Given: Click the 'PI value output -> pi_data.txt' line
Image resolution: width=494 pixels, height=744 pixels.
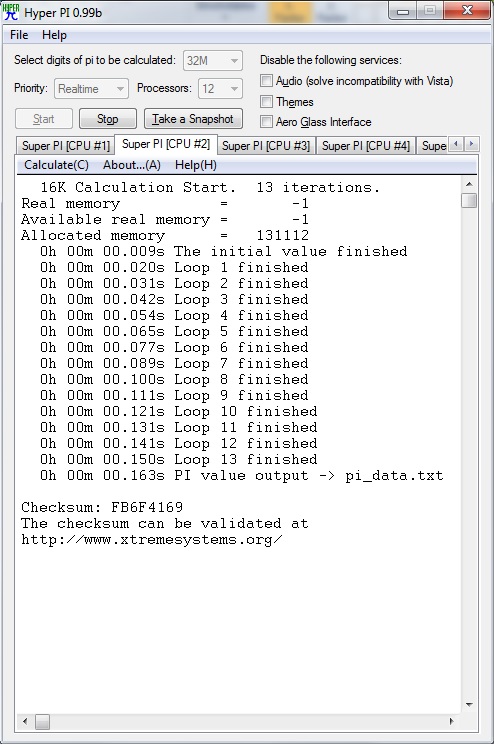Looking at the screenshot, I should [x=242, y=475].
